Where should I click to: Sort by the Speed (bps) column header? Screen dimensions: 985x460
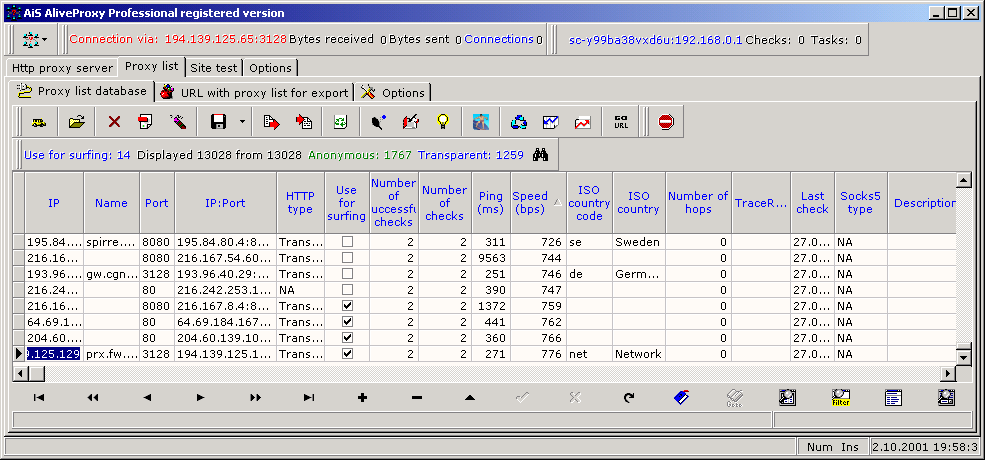pyautogui.click(x=538, y=202)
